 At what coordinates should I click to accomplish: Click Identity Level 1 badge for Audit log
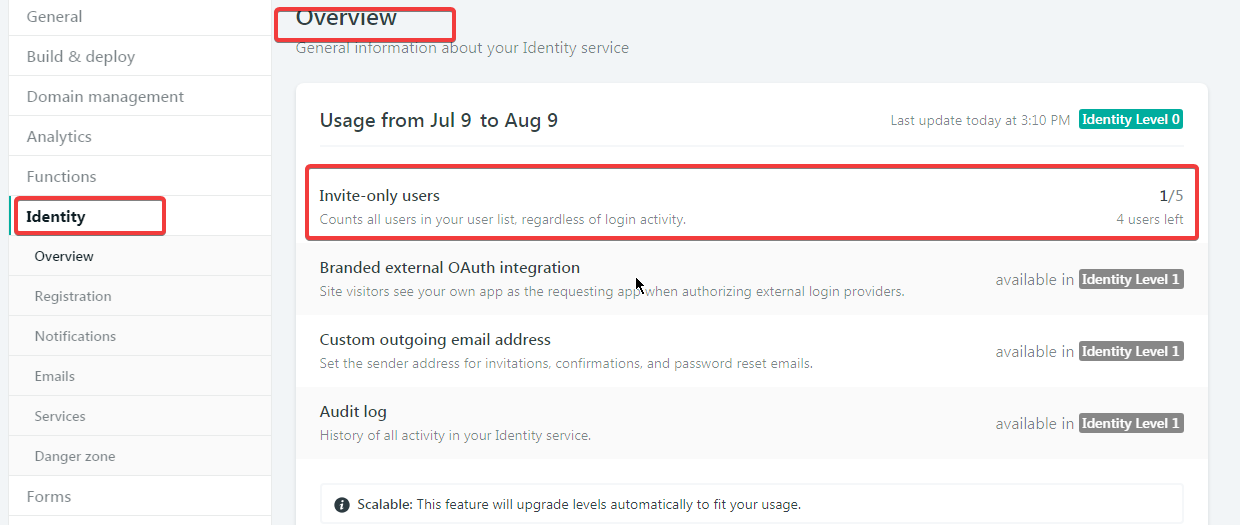1131,424
